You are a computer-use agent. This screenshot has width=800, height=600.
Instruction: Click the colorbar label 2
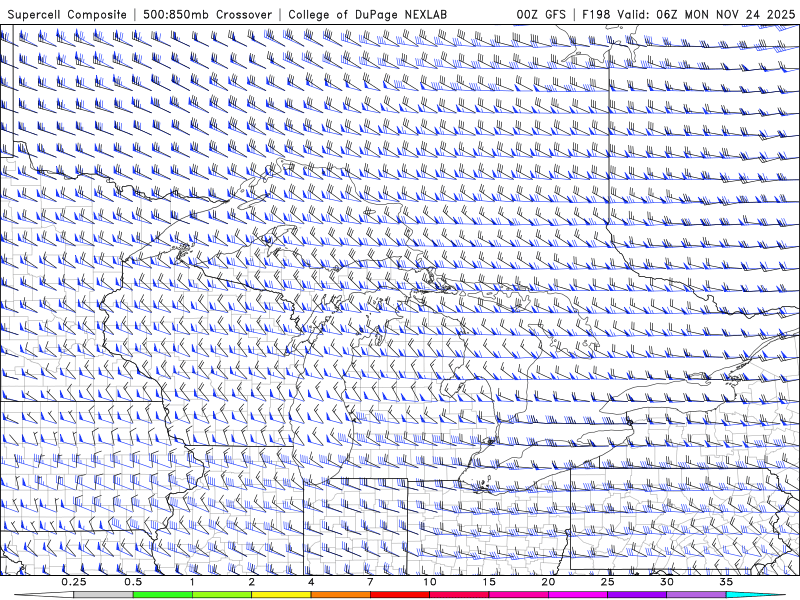[x=252, y=582]
